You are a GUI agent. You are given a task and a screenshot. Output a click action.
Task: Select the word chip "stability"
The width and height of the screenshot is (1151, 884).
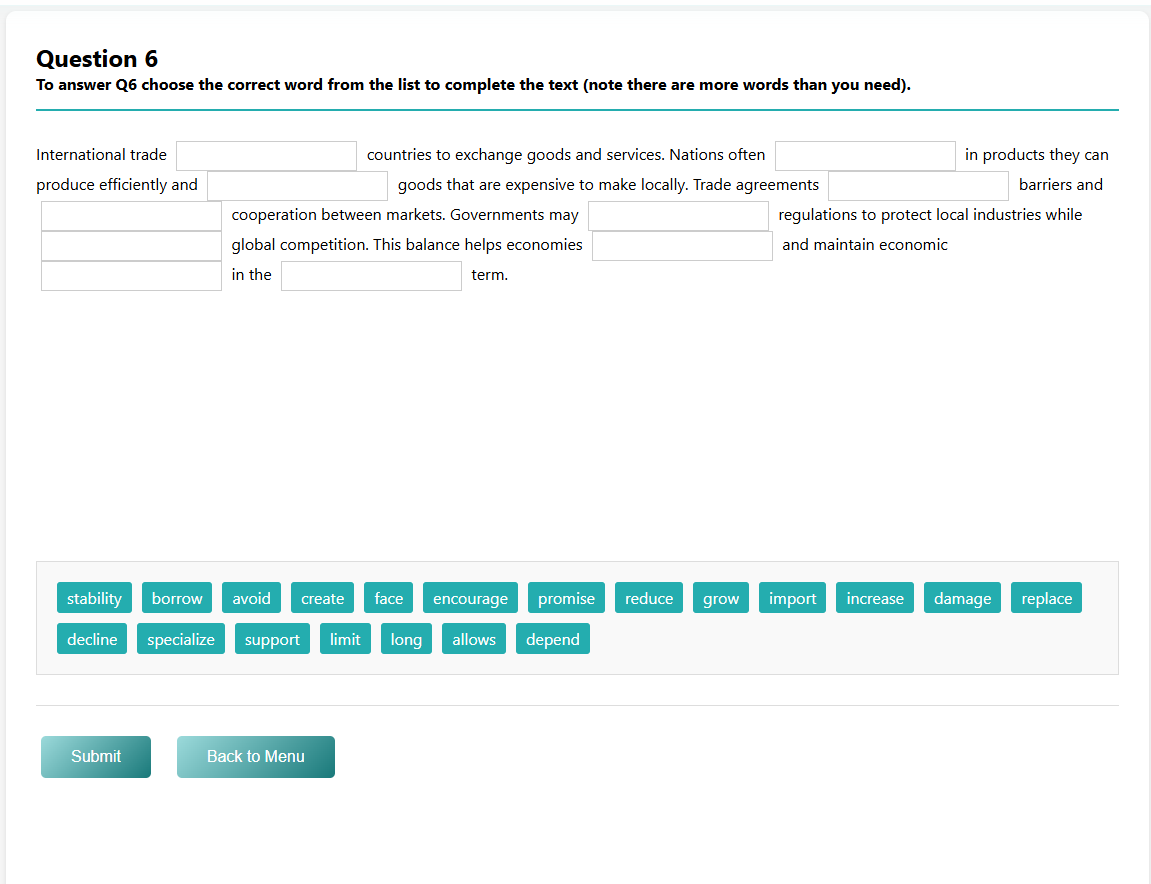(x=94, y=597)
